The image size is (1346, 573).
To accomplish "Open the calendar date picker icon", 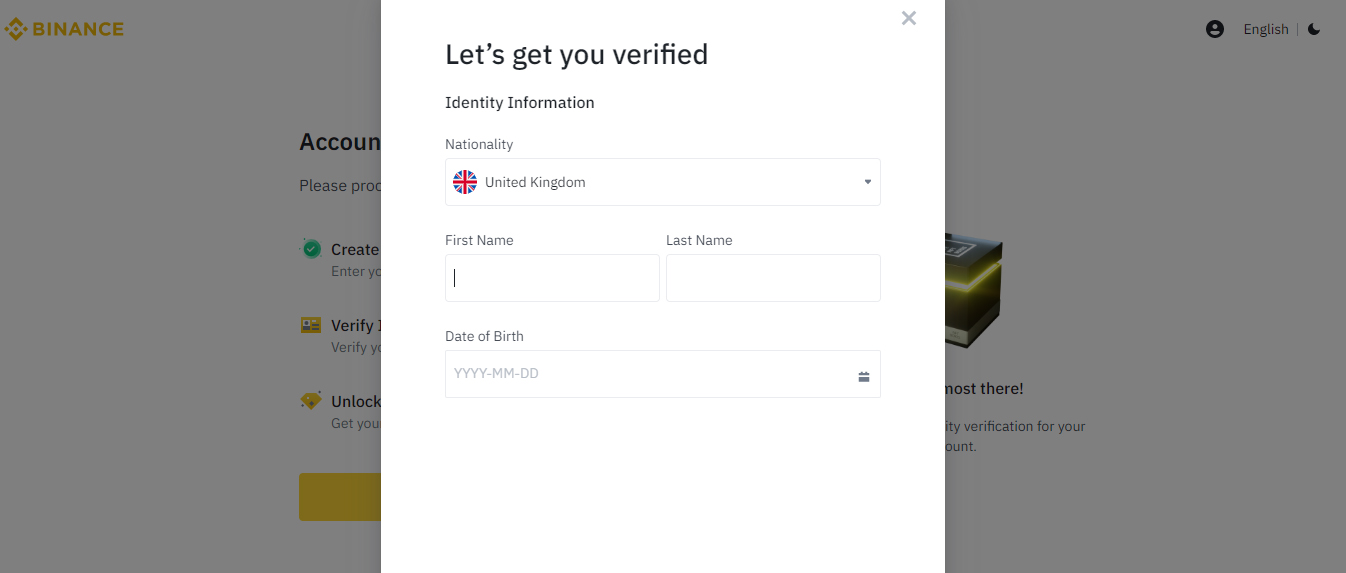I will [864, 376].
